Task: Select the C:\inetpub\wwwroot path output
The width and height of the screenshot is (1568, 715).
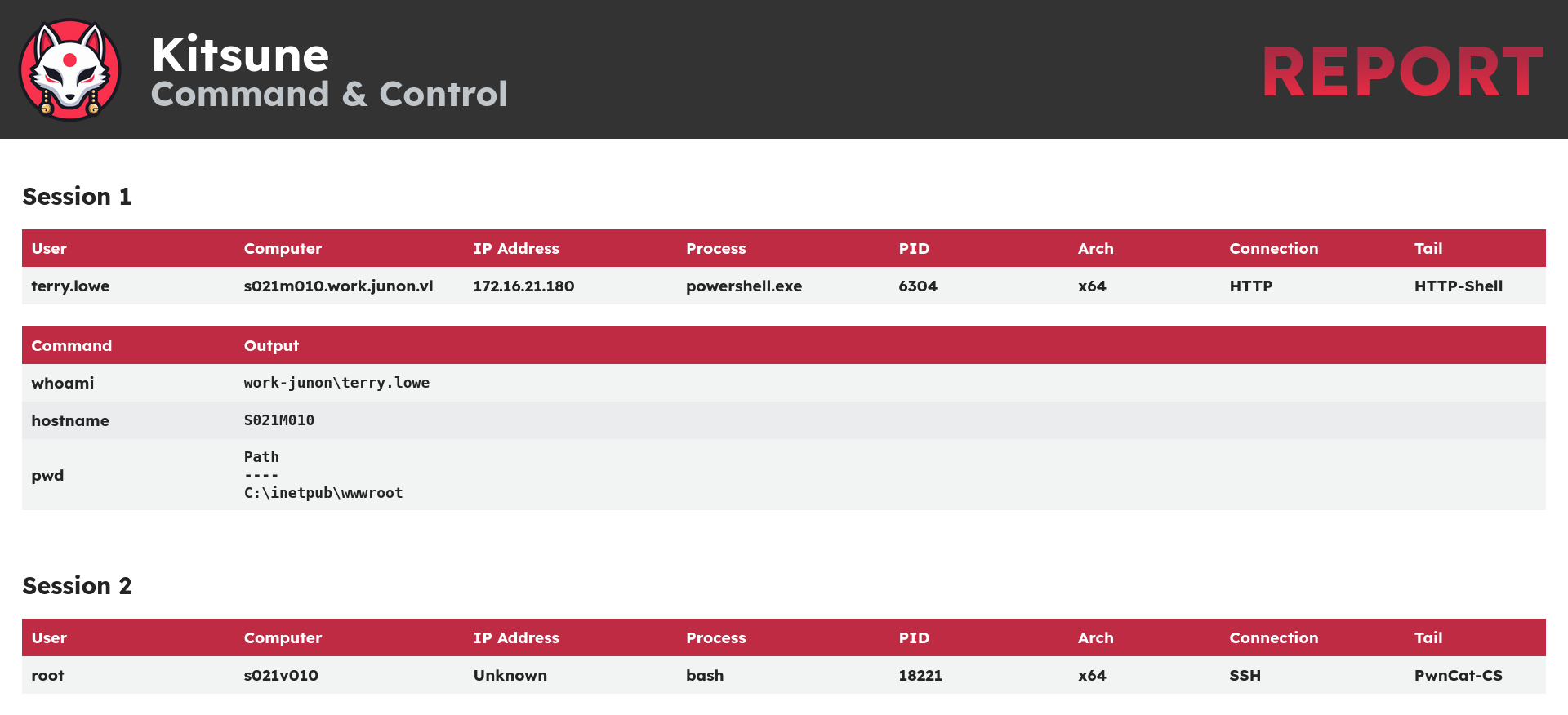Action: click(x=323, y=493)
